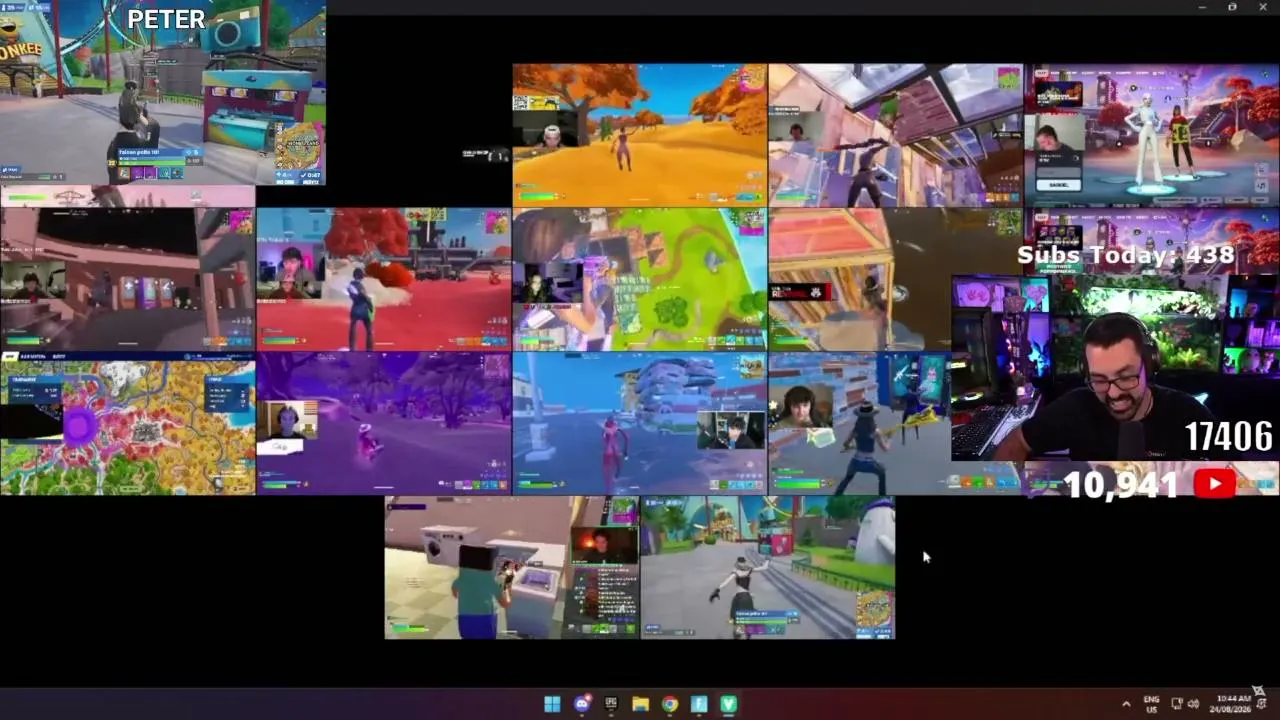
Task: Launch Epic Games from the taskbar
Action: pos(611,704)
